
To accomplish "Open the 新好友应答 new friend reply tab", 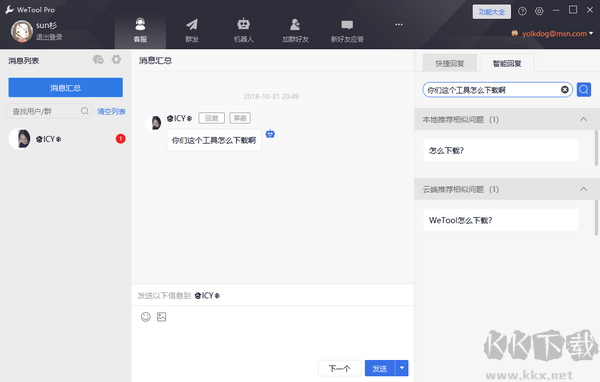I will click(347, 30).
